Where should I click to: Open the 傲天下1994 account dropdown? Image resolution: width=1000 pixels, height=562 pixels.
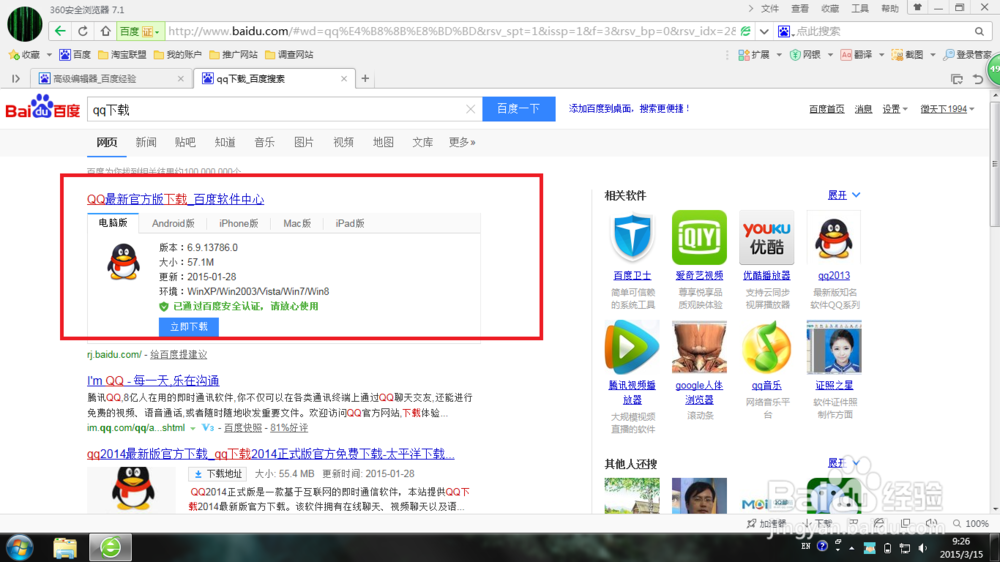pos(947,109)
